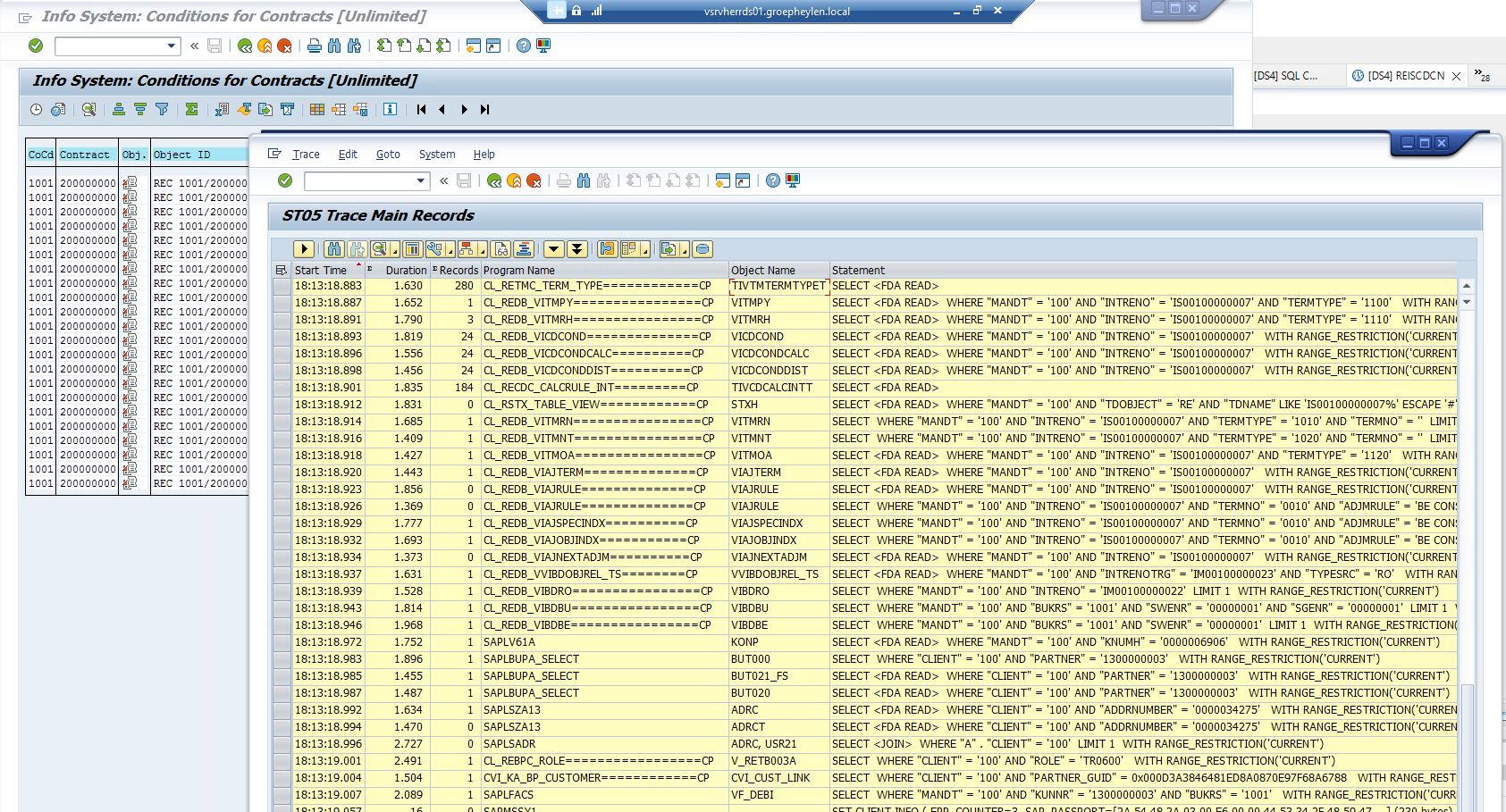This screenshot has height=812, width=1506.
Task: Open the command field dropdown in ST05 window
Action: [x=421, y=181]
